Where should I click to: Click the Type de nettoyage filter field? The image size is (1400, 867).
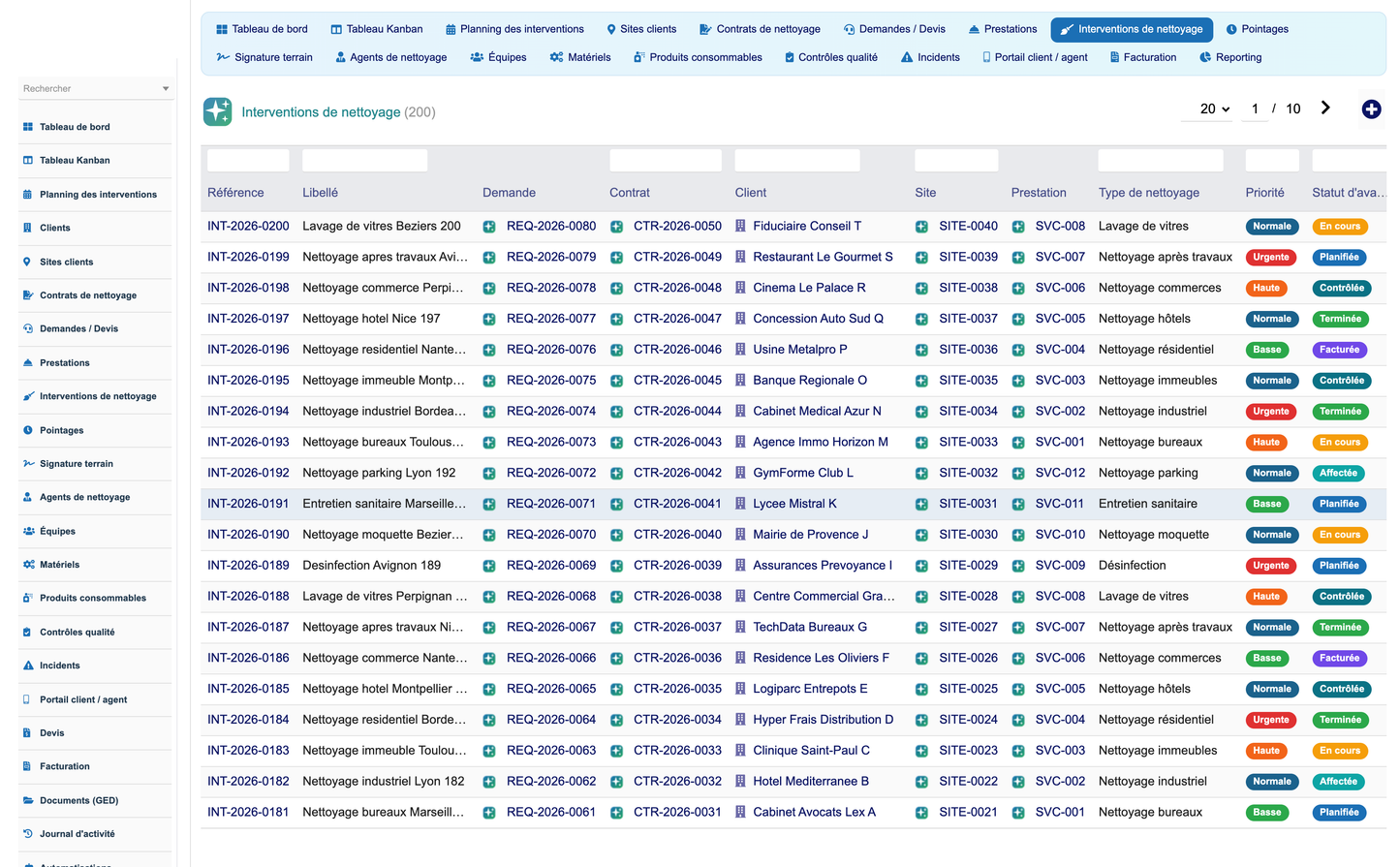click(x=1161, y=160)
